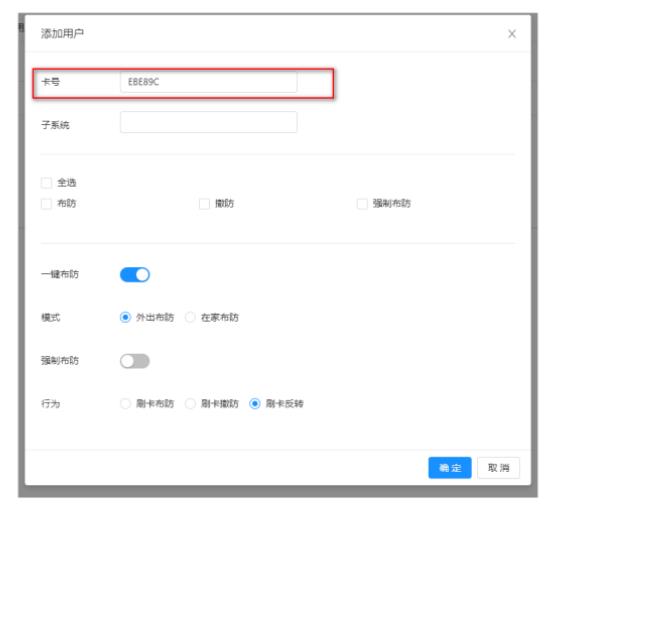Click the 子系统 field label

click(x=54, y=124)
